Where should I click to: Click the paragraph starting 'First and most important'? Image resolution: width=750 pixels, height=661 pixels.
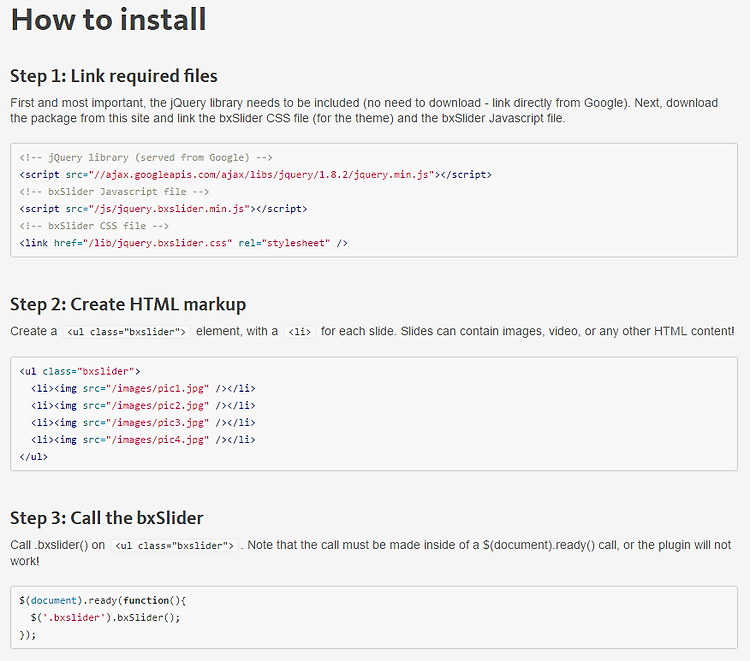(364, 110)
